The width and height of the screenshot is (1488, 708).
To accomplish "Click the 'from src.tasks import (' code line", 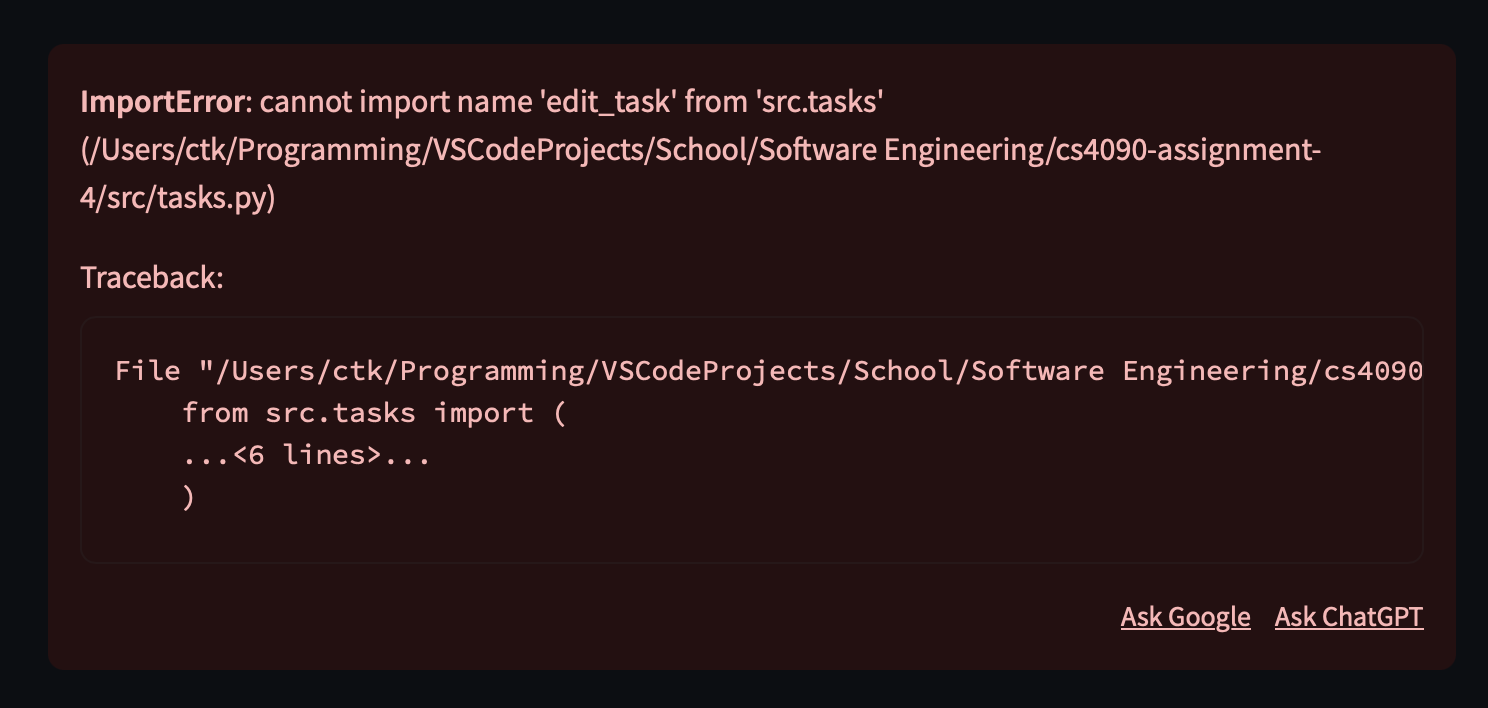I will 375,413.
